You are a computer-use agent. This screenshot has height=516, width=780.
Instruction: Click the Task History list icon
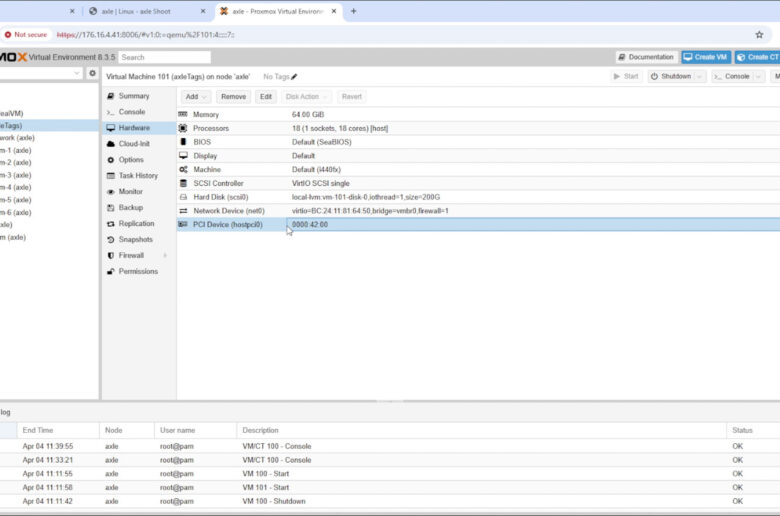110,176
